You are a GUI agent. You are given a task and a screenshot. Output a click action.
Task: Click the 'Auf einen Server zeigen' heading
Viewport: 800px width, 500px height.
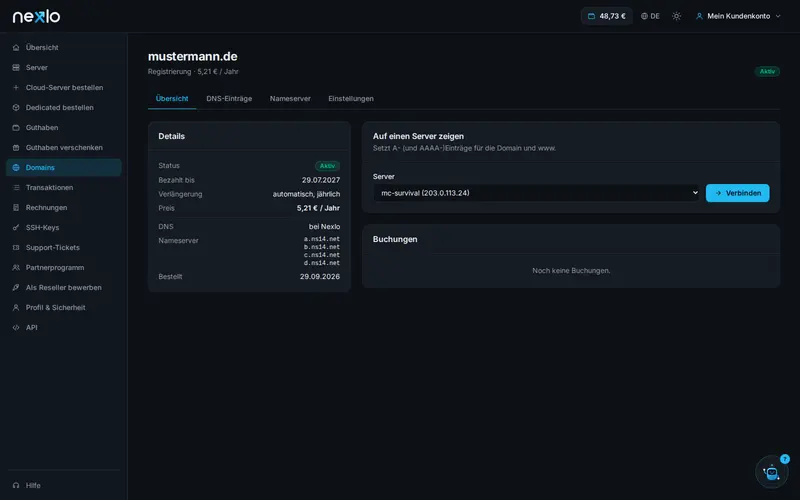pos(418,136)
